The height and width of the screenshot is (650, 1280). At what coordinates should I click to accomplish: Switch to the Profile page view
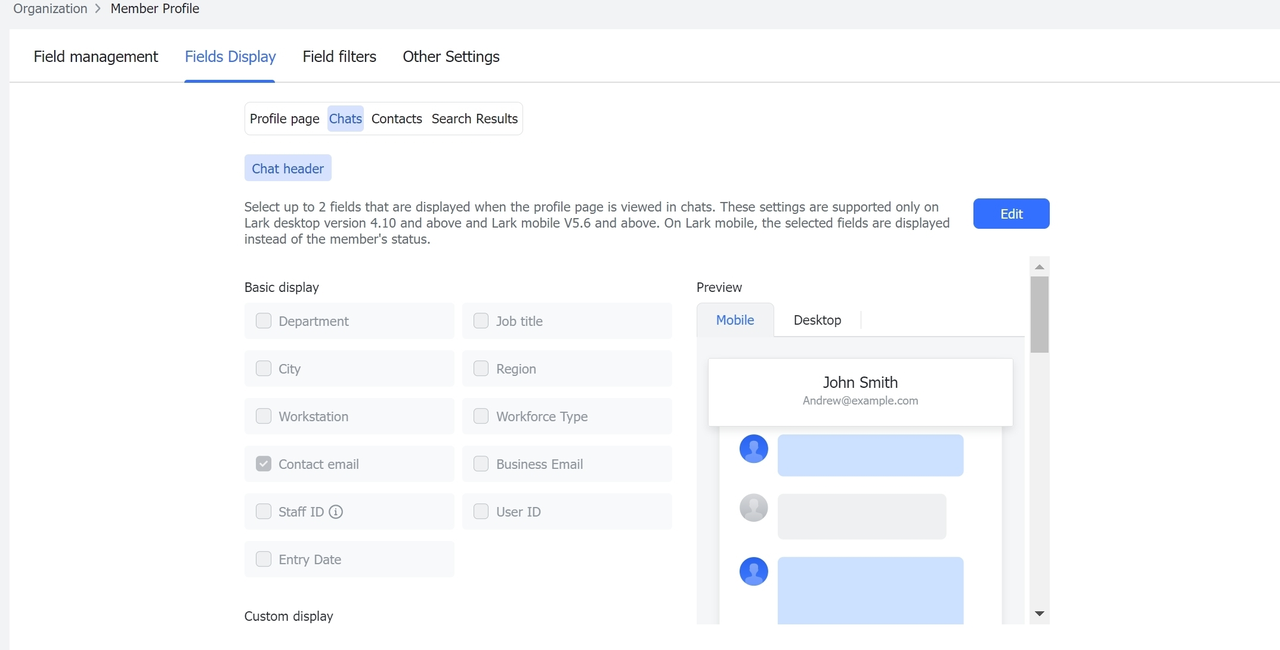pyautogui.click(x=284, y=119)
